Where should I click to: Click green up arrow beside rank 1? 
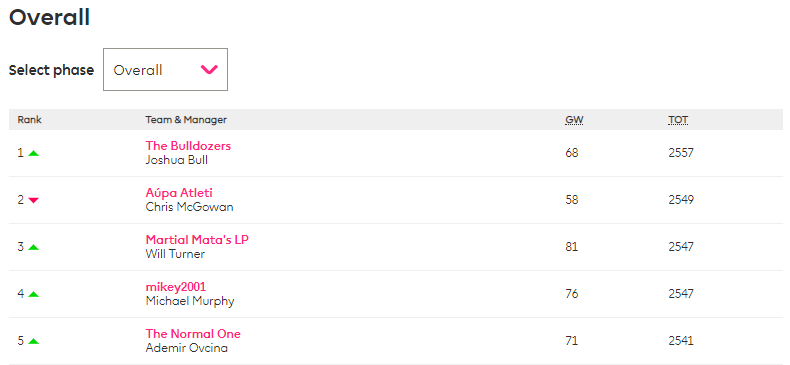(x=33, y=153)
